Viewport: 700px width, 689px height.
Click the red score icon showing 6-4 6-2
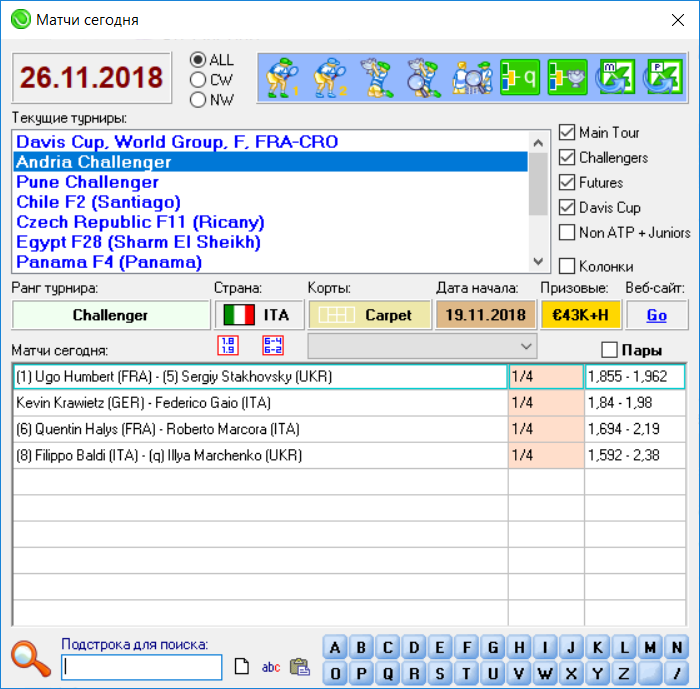(273, 346)
